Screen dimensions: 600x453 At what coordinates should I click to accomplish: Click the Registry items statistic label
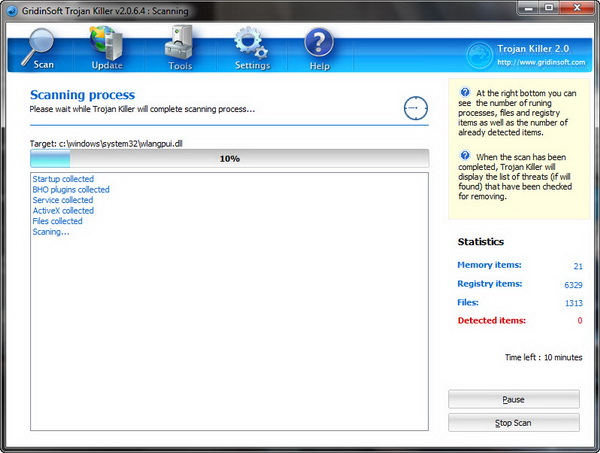coord(491,284)
